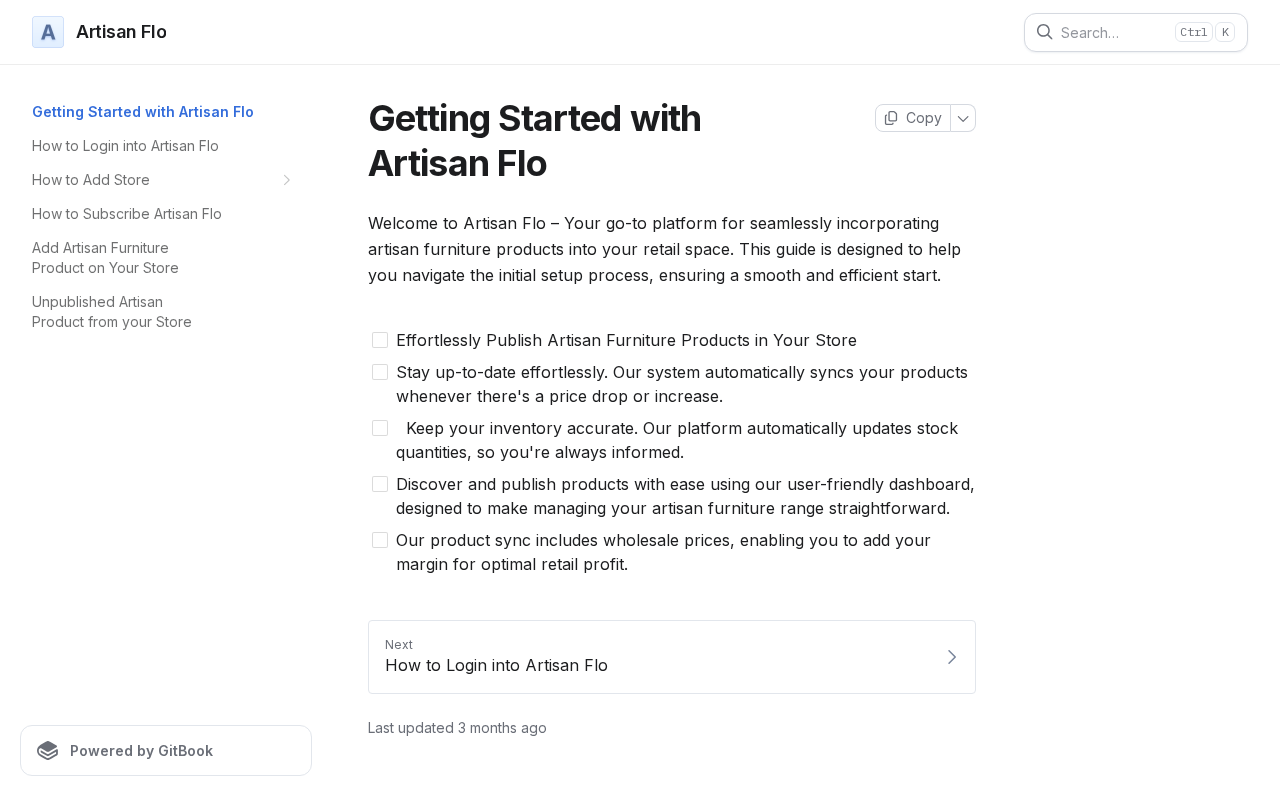Go to How to Subscribe Artisan Flo
The width and height of the screenshot is (1280, 800).
(x=127, y=214)
